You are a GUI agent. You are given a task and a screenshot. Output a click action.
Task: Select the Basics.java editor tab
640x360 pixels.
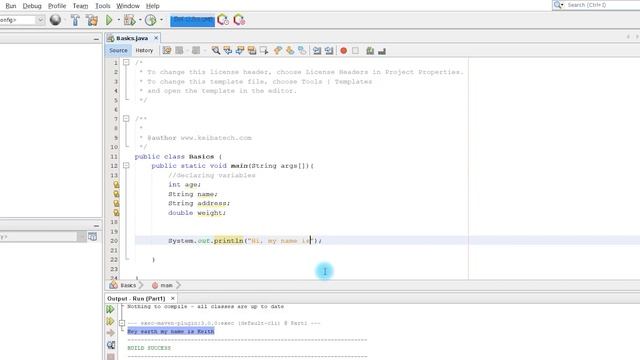[132, 38]
